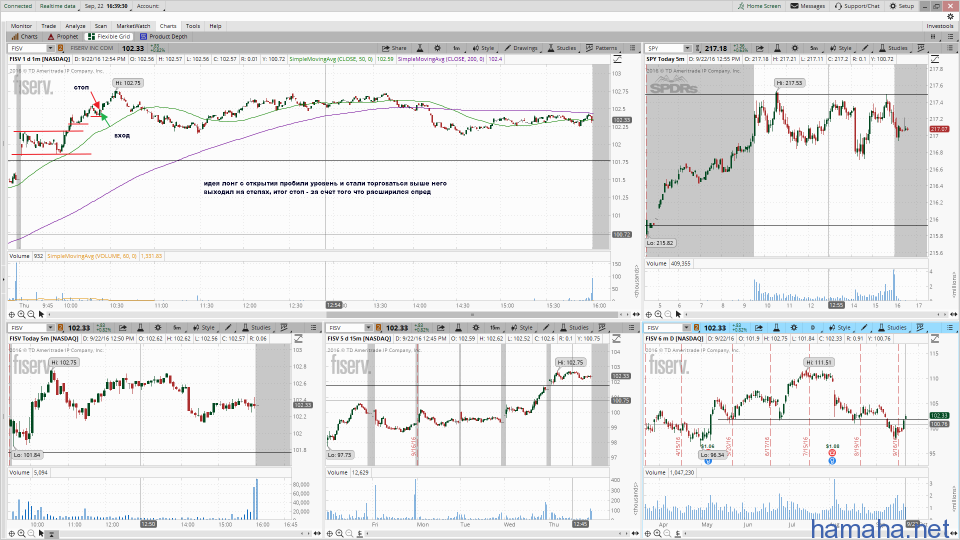Image resolution: width=960 pixels, height=540 pixels.
Task: Open the Realtime data status menu
Action: [58, 6]
